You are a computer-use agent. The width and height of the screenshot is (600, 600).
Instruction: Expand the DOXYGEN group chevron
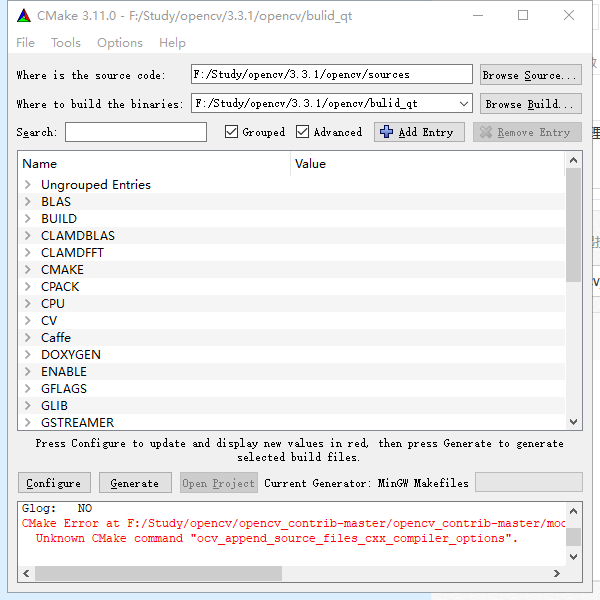[x=28, y=355]
